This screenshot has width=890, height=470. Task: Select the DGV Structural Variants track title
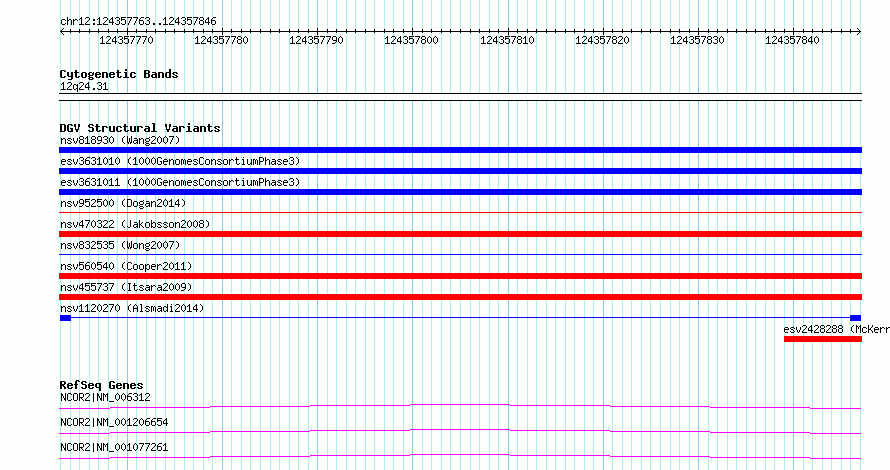click(140, 128)
